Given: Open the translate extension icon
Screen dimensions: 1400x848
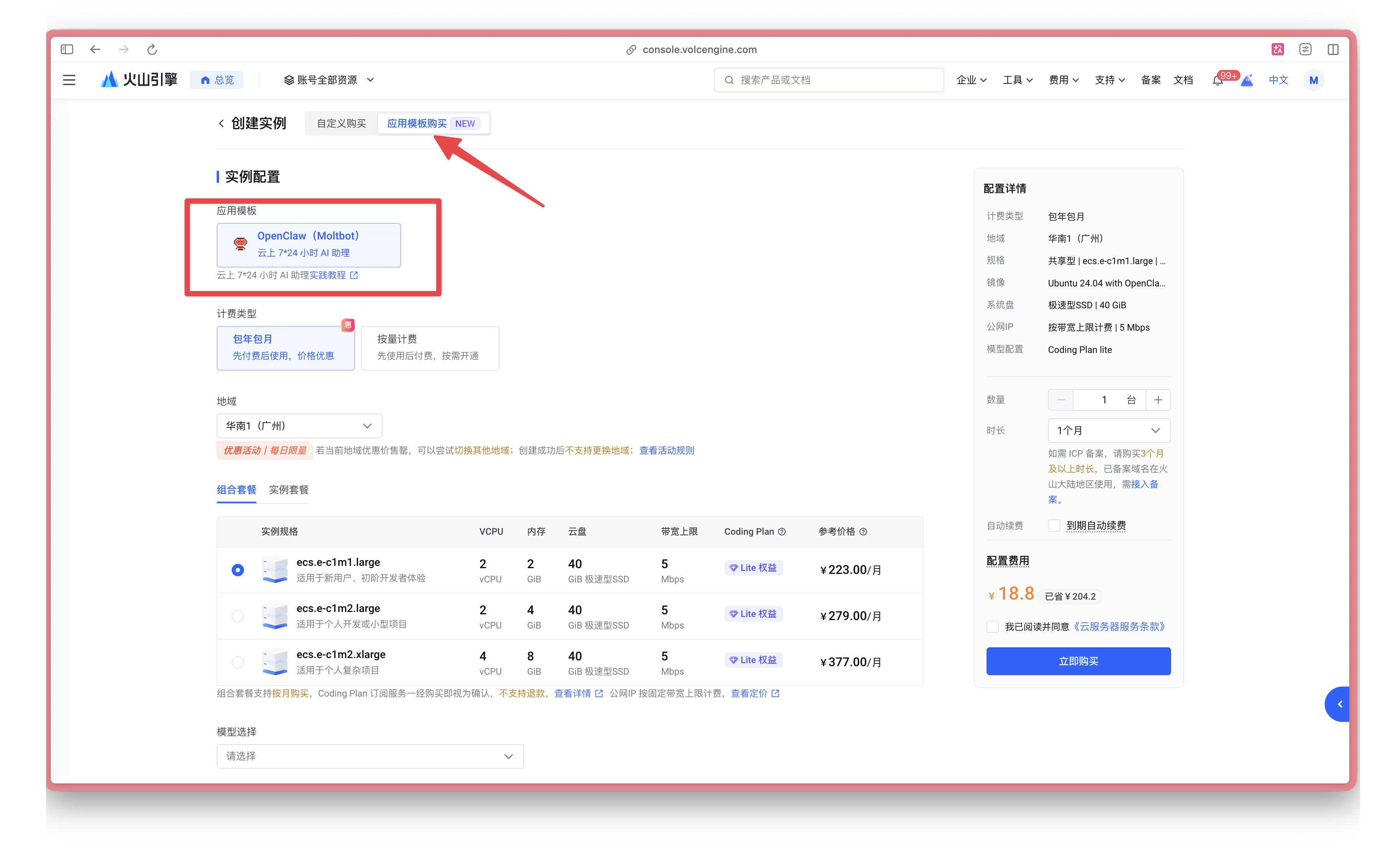Looking at the screenshot, I should point(1277,50).
